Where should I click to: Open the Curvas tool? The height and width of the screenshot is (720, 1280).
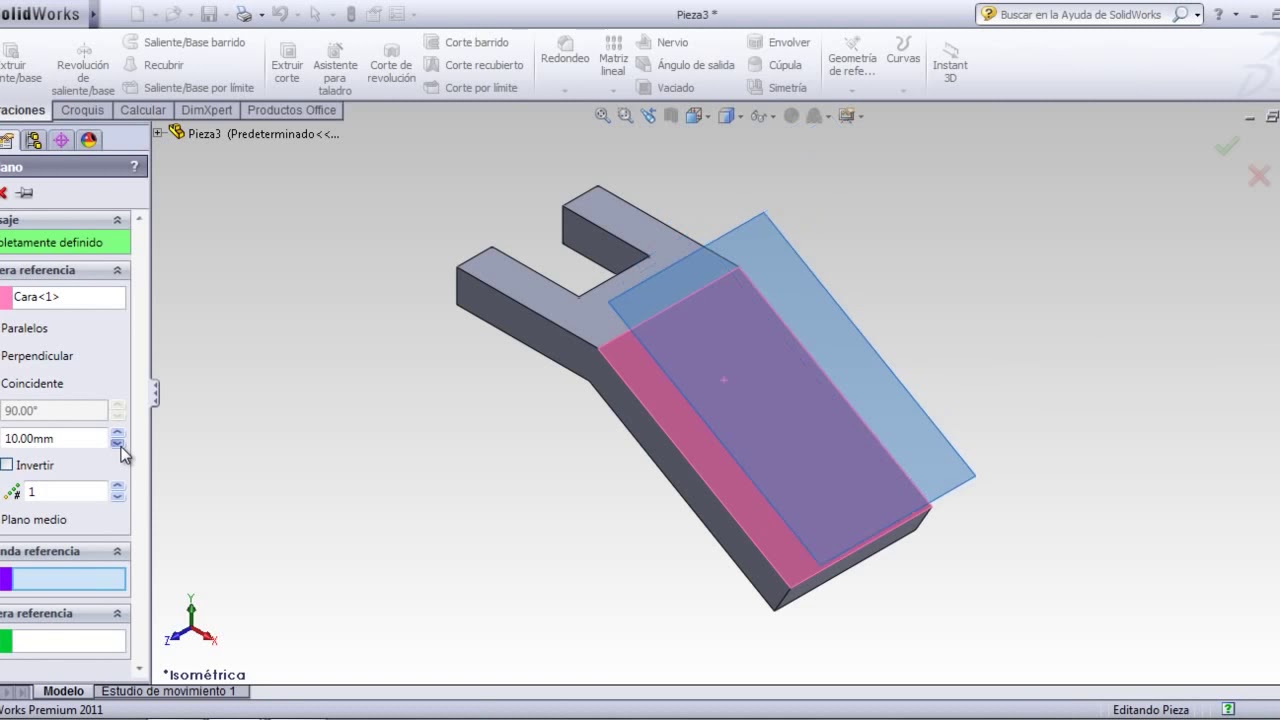tap(903, 50)
